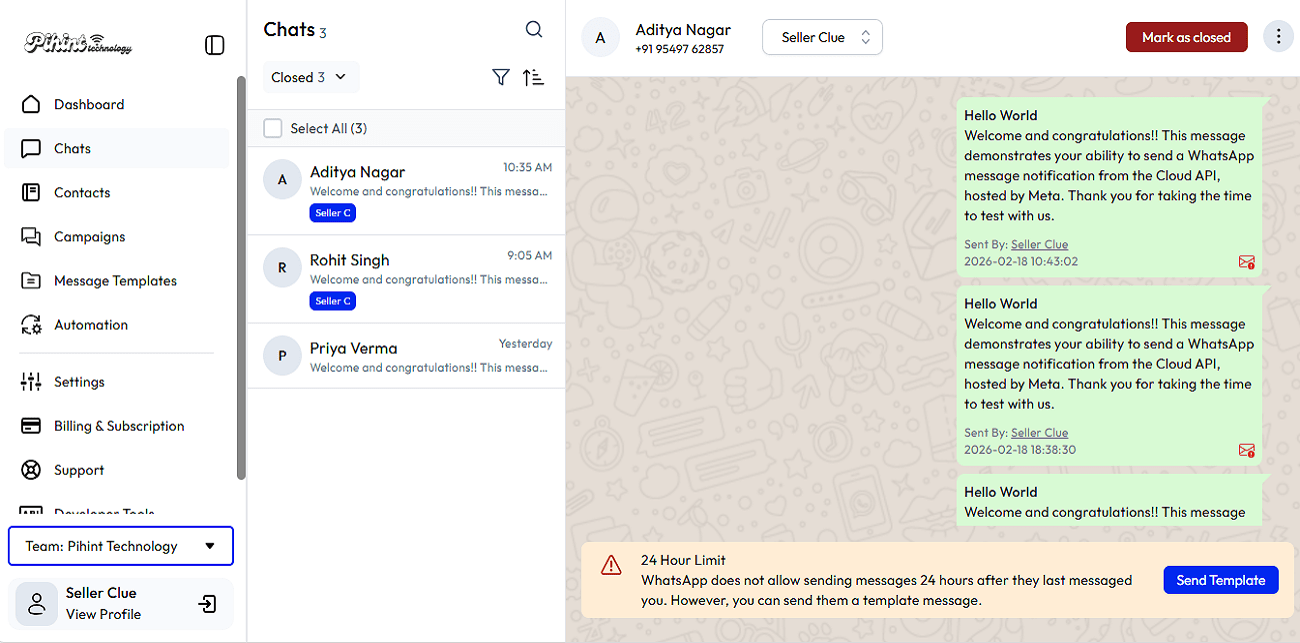Open Message Templates from the sidebar
The width and height of the screenshot is (1300, 643).
pyautogui.click(x=115, y=281)
